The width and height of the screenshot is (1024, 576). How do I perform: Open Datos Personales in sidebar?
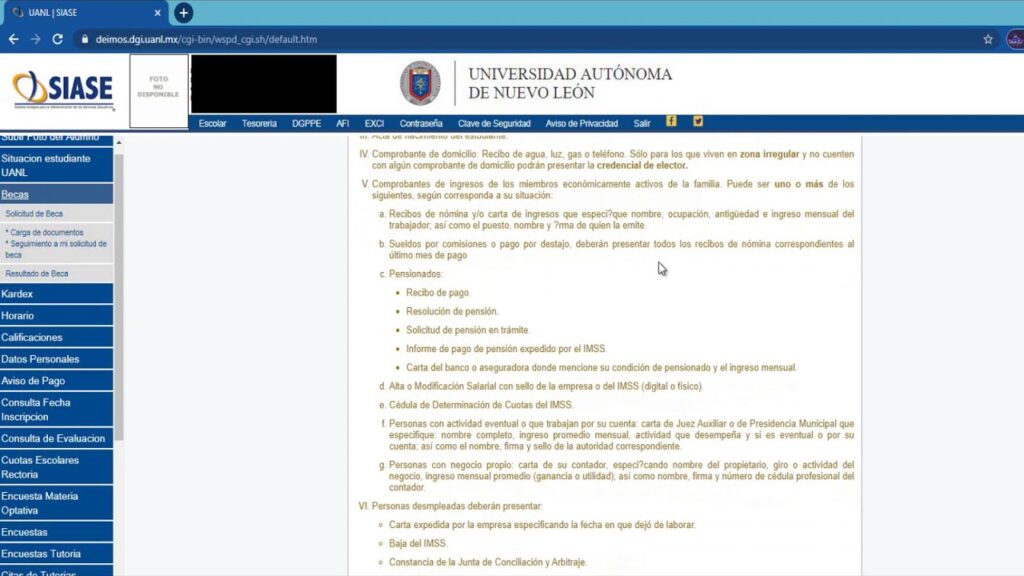(x=56, y=359)
